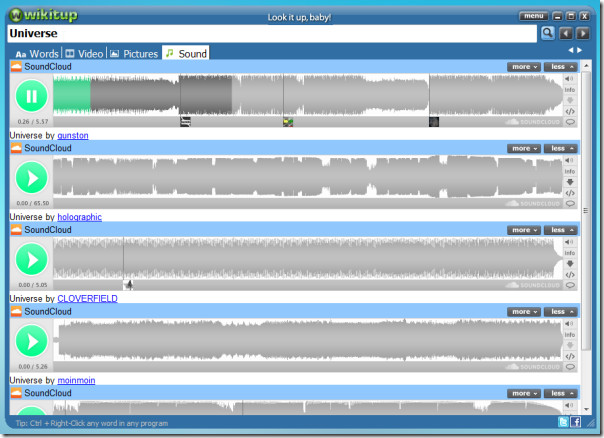The image size is (604, 438).
Task: Open the CLOVERFIELD artist link
Action: click(87, 299)
